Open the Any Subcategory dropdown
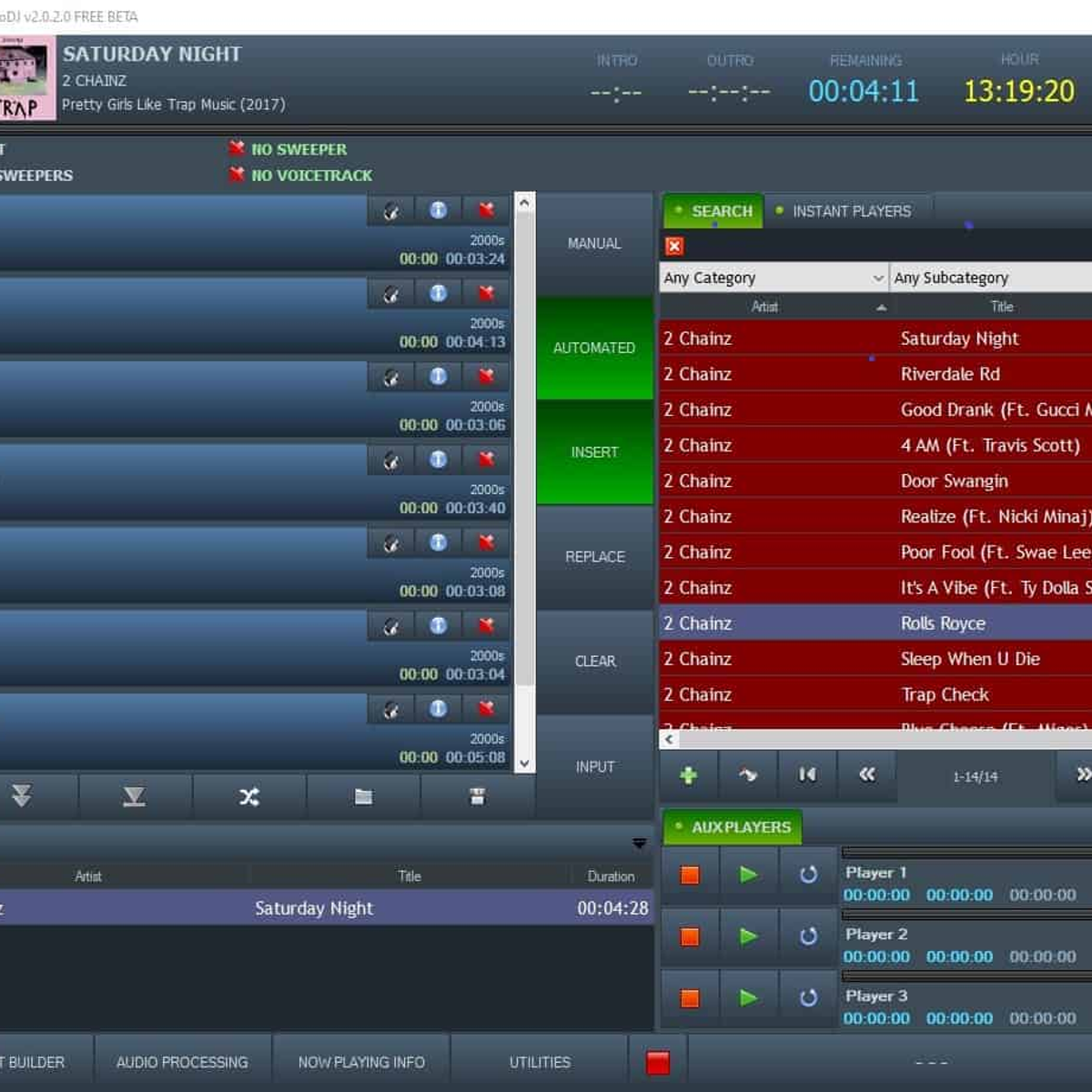Viewport: 1092px width, 1092px height. pyautogui.click(x=990, y=278)
